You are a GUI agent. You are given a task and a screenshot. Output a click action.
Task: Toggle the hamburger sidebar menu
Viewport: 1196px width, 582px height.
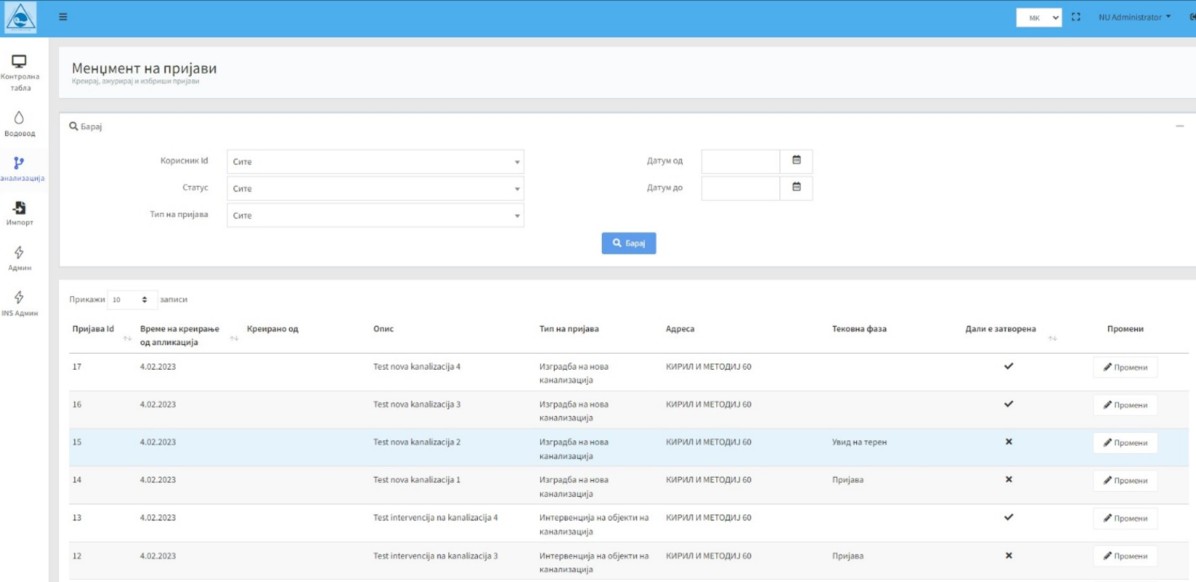(x=63, y=17)
